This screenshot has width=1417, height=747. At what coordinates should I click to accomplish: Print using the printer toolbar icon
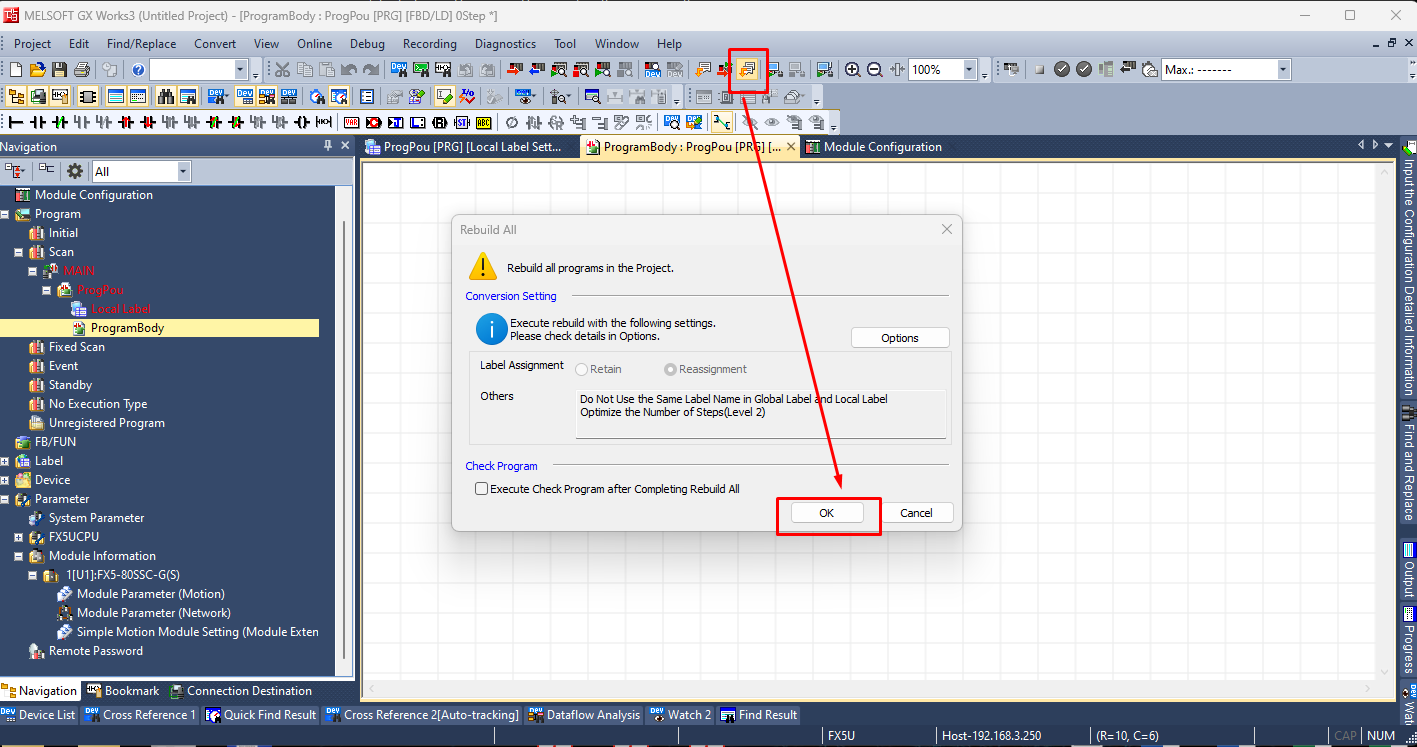coord(81,70)
